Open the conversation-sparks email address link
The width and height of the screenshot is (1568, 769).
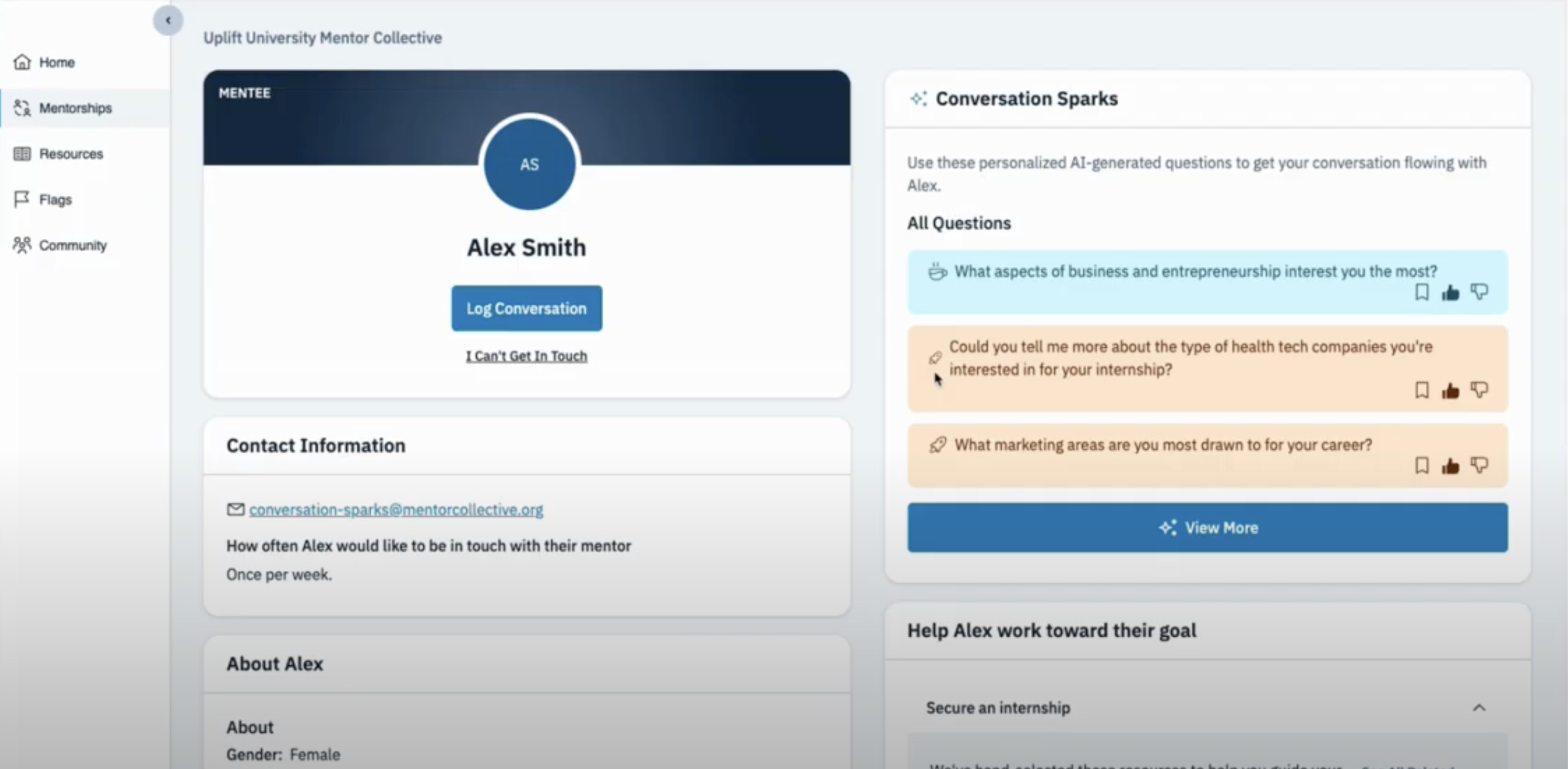[x=396, y=510]
